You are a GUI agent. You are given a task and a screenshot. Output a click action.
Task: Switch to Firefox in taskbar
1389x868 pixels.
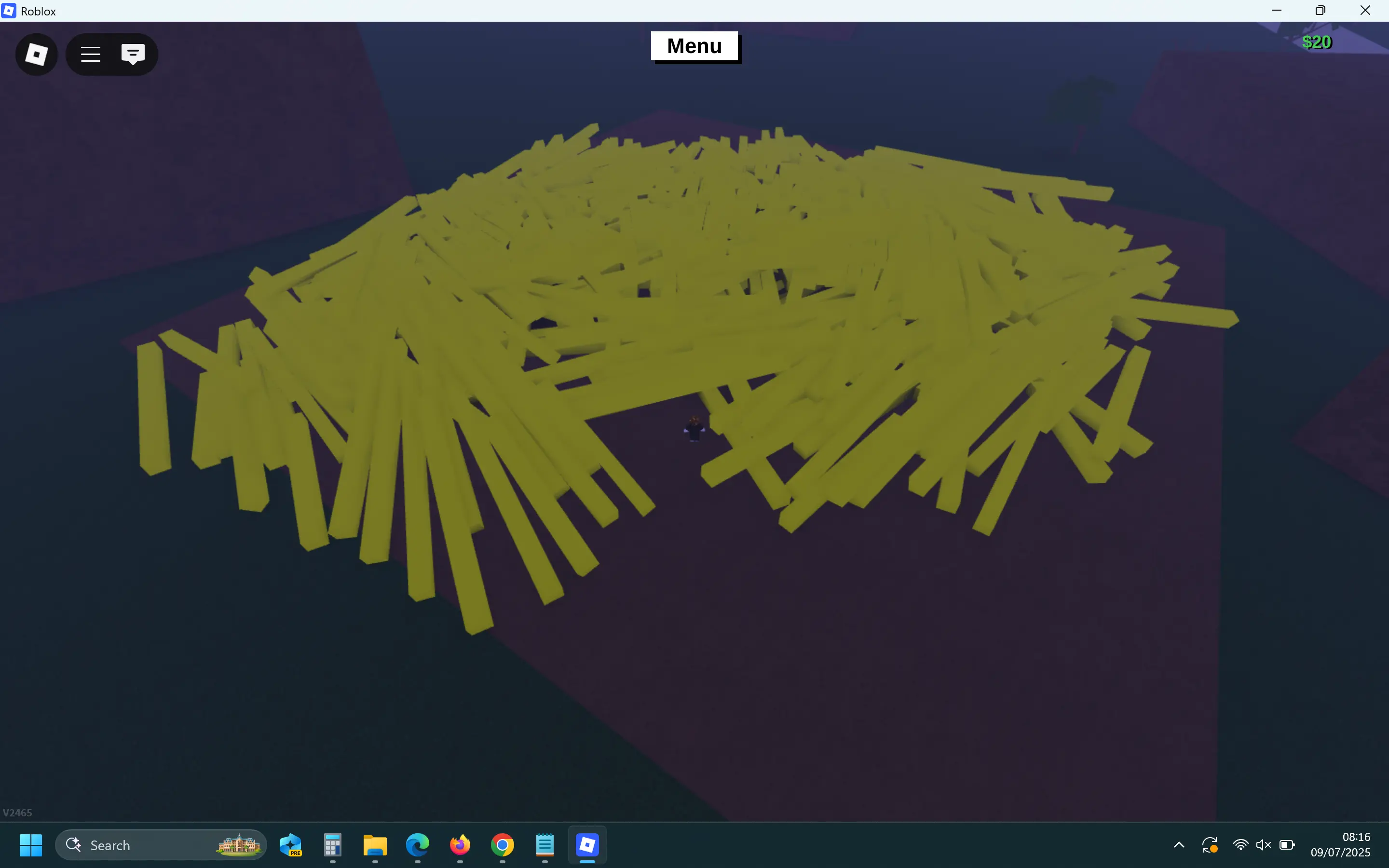[460, 845]
